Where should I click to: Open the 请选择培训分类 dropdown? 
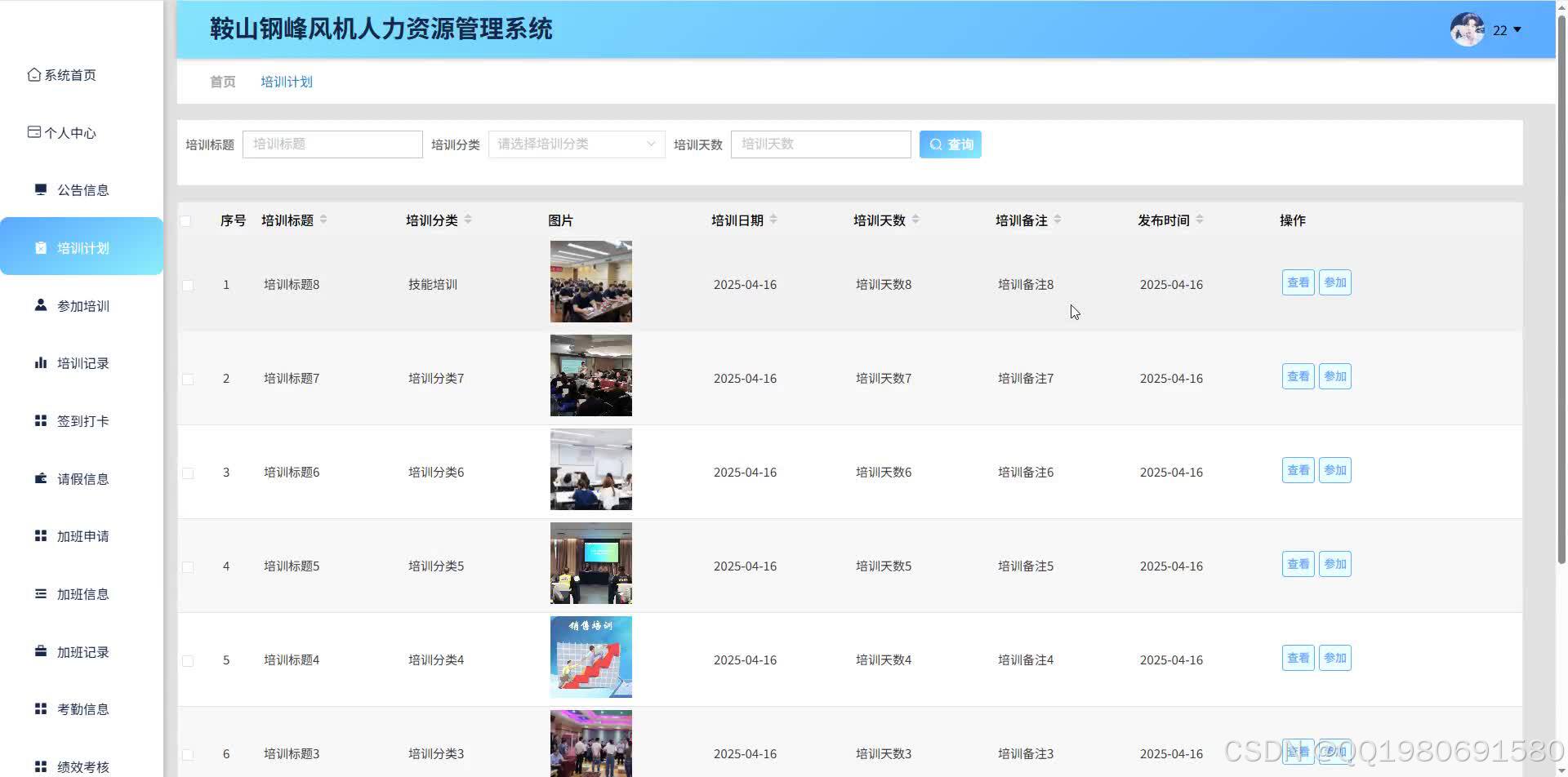576,144
